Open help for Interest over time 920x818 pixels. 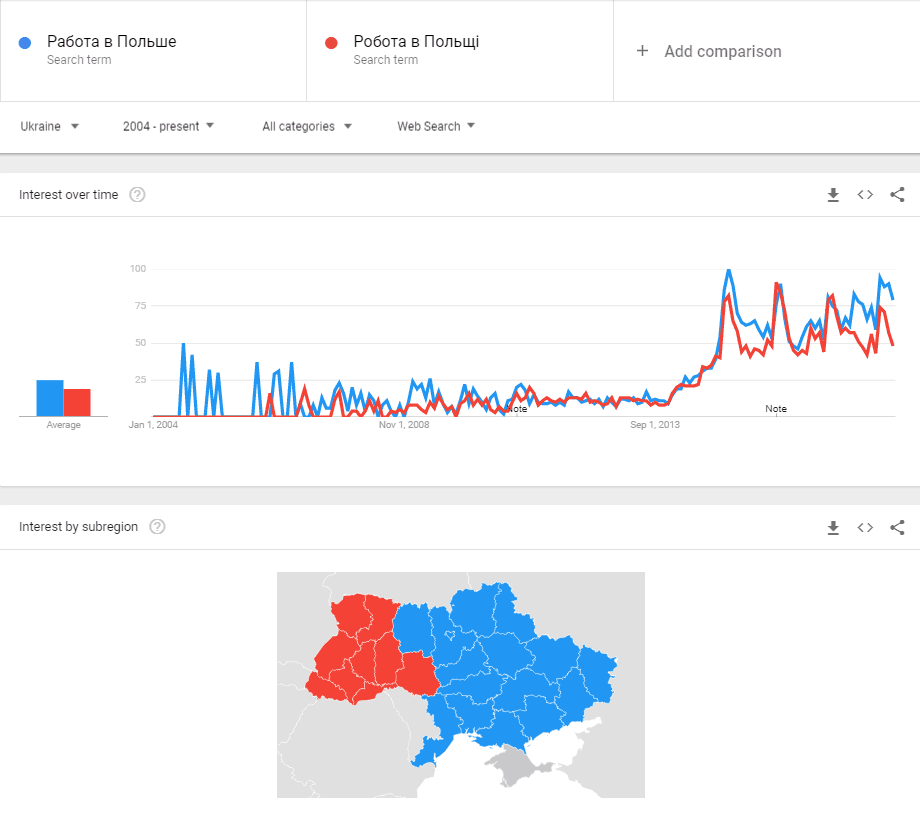pos(138,195)
